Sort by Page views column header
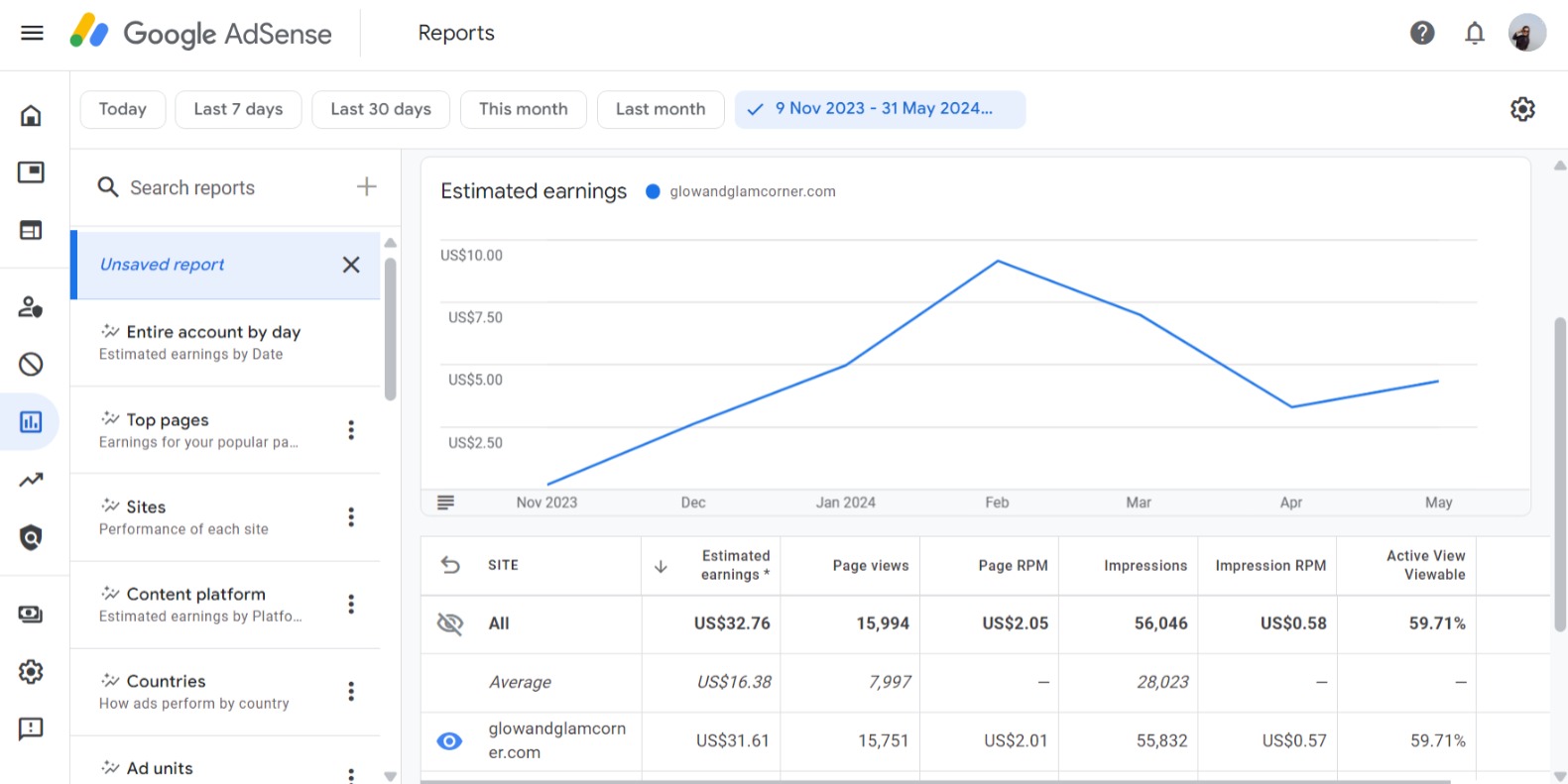Screen dimensions: 1568x784 point(871,566)
